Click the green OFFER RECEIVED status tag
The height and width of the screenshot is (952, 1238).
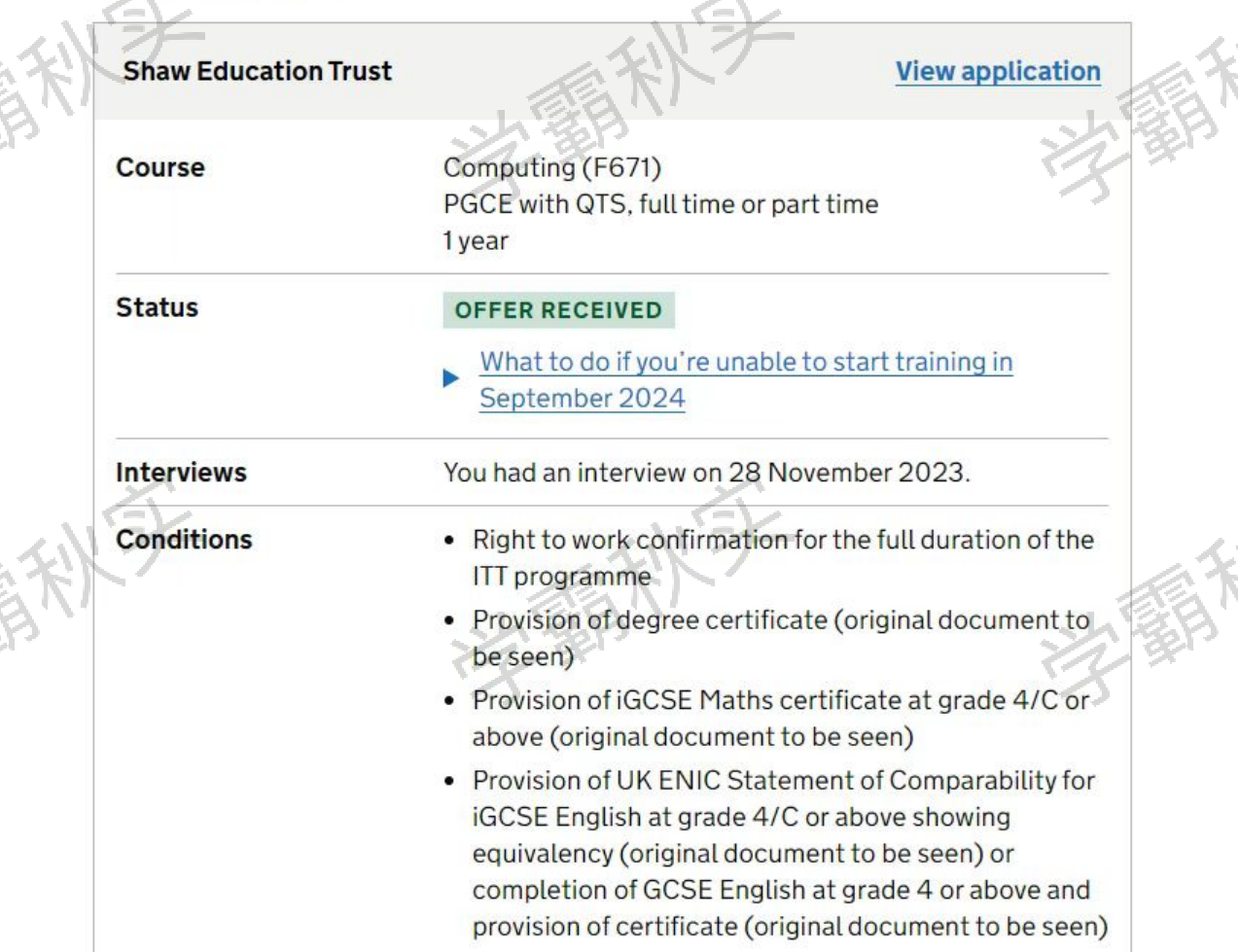(558, 310)
